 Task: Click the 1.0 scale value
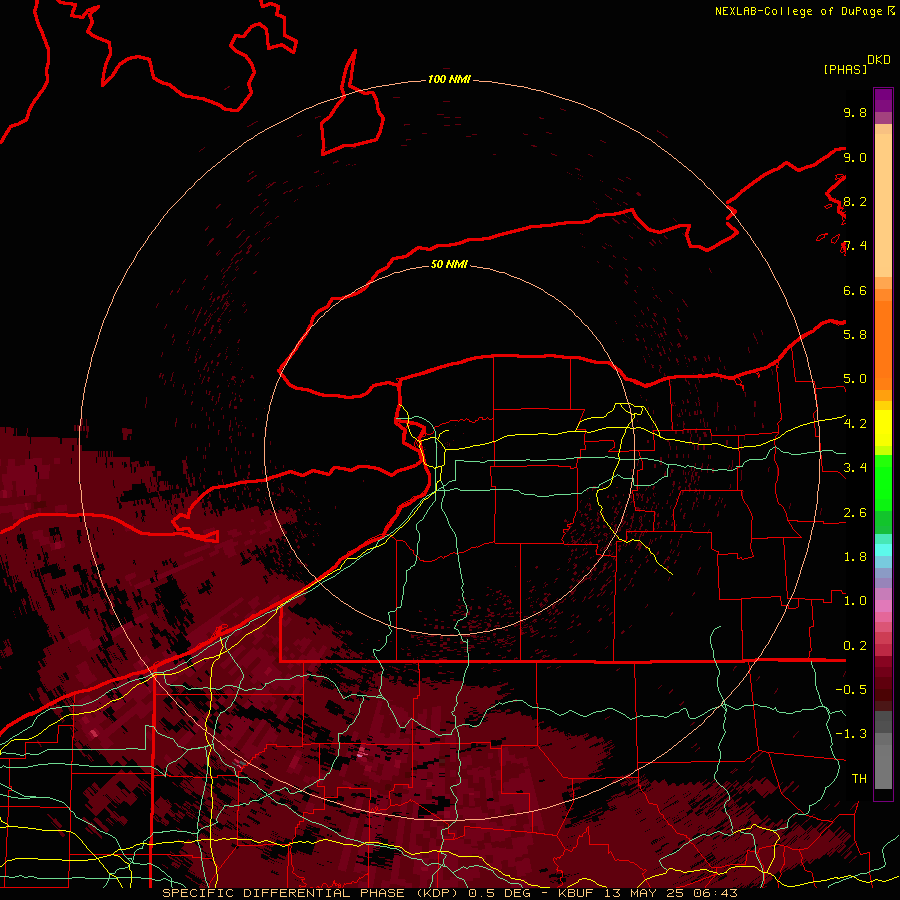[x=855, y=601]
